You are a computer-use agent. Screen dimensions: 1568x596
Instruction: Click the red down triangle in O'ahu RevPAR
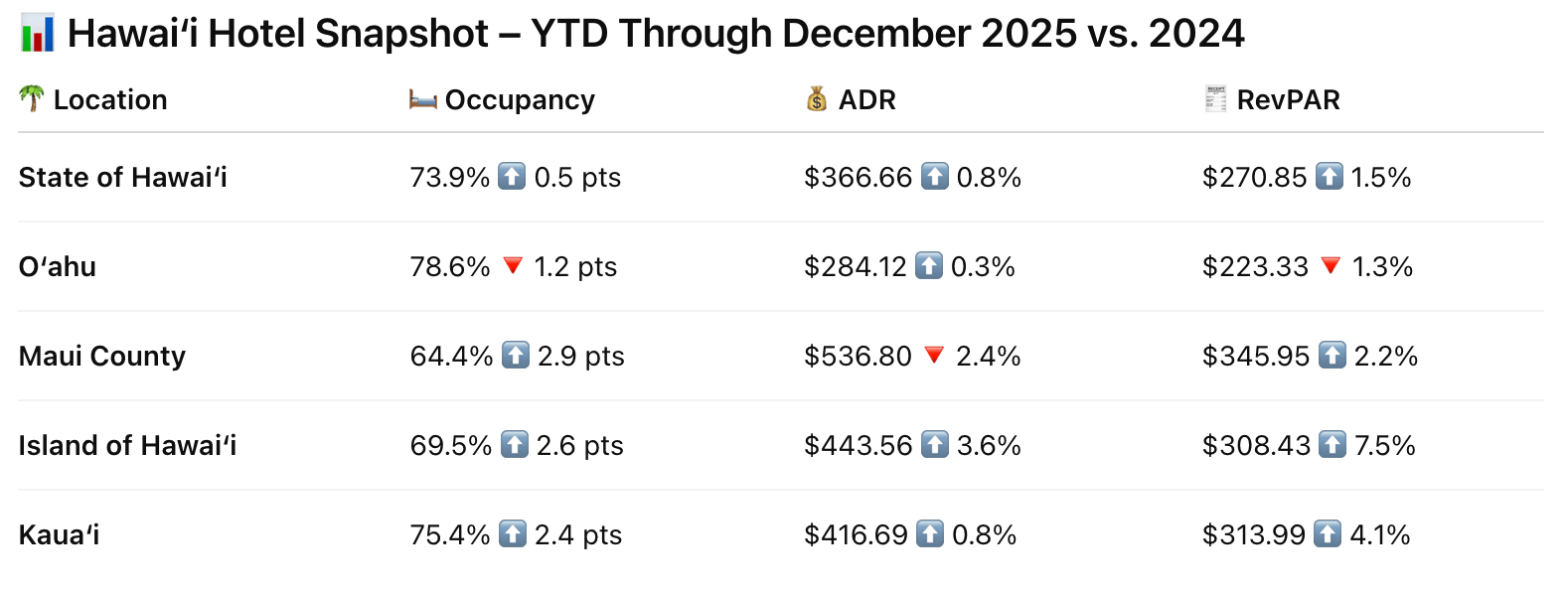[1331, 266]
